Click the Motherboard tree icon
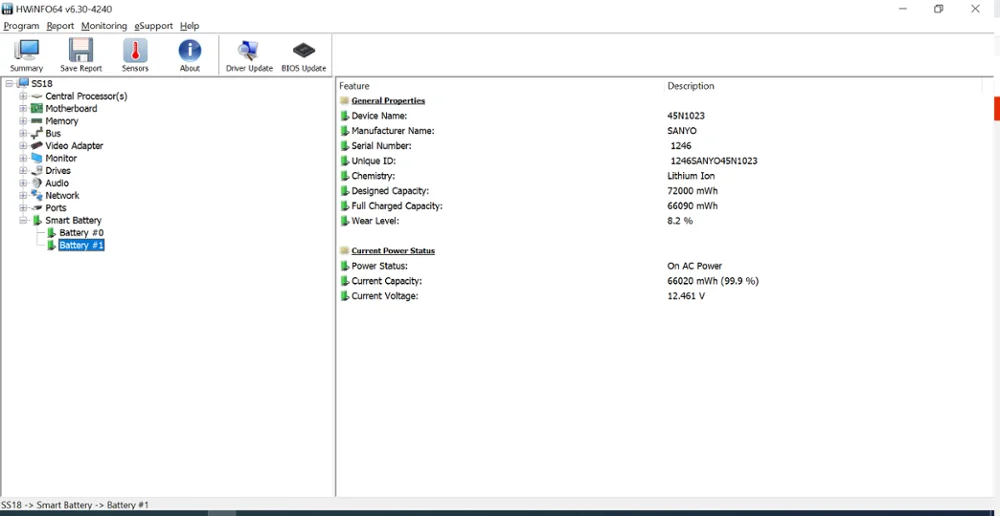1000x516 pixels. point(36,108)
